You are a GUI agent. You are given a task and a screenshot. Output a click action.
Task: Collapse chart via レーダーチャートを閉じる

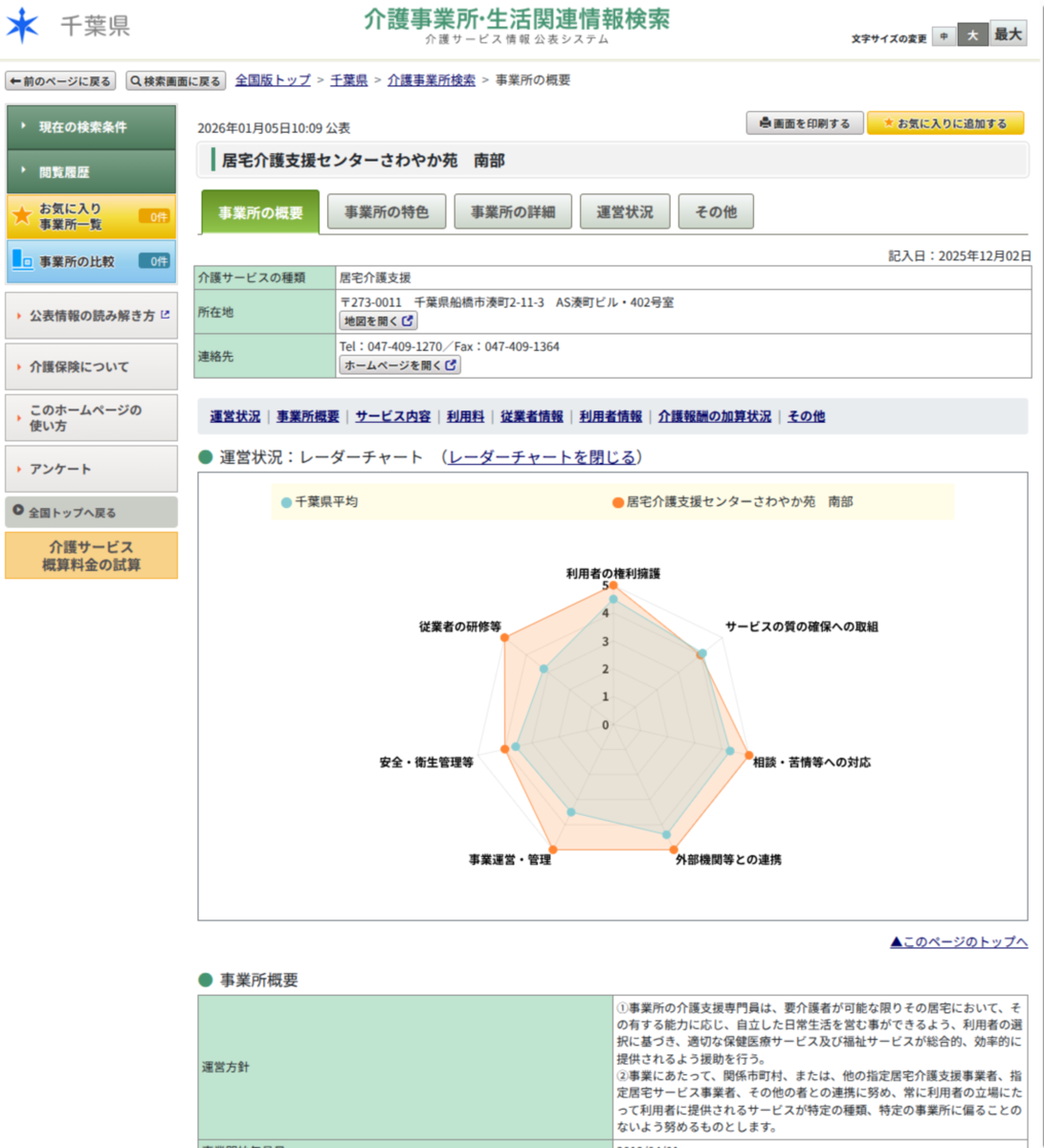pos(542,457)
